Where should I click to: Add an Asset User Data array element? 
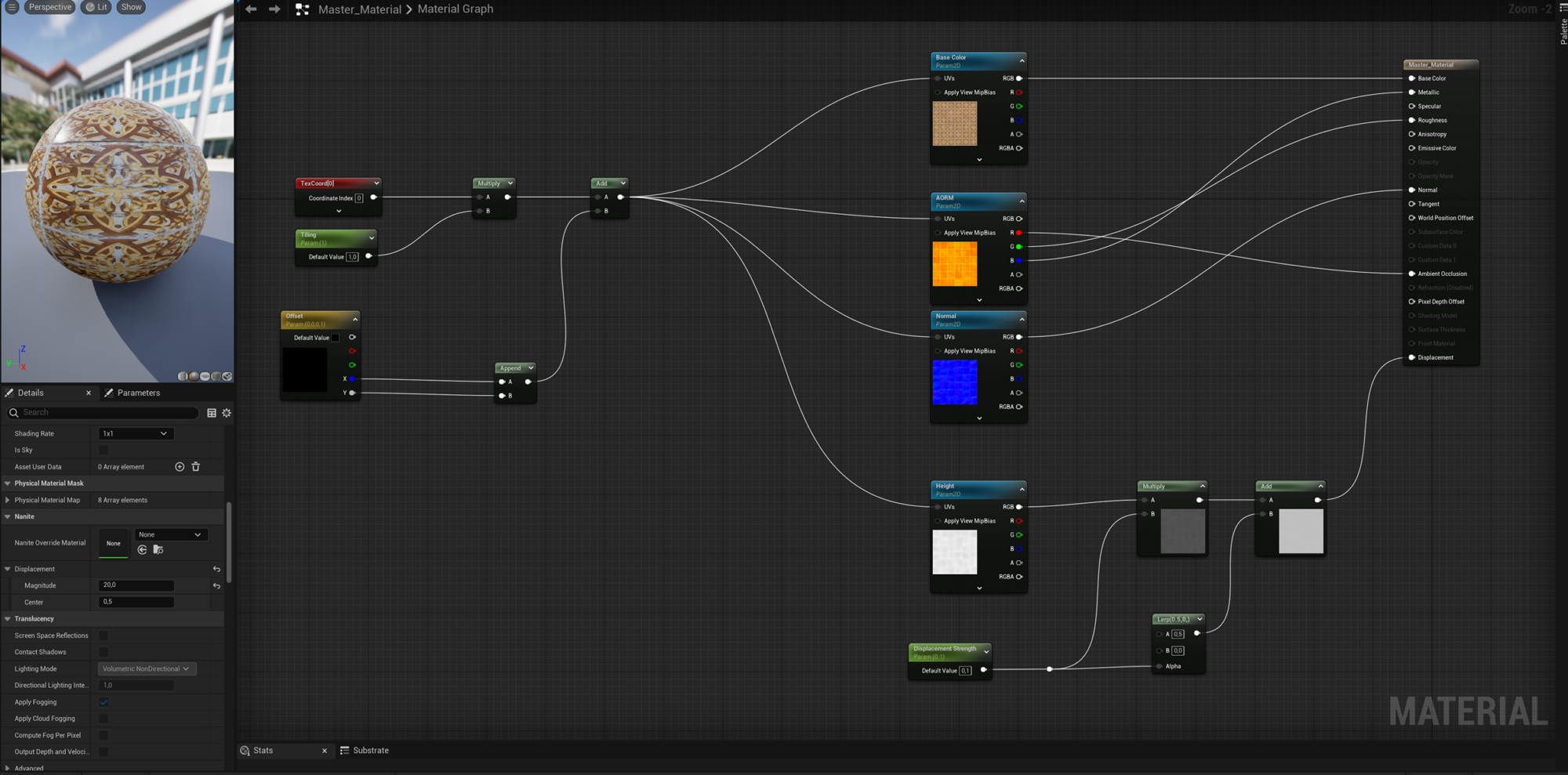(180, 467)
